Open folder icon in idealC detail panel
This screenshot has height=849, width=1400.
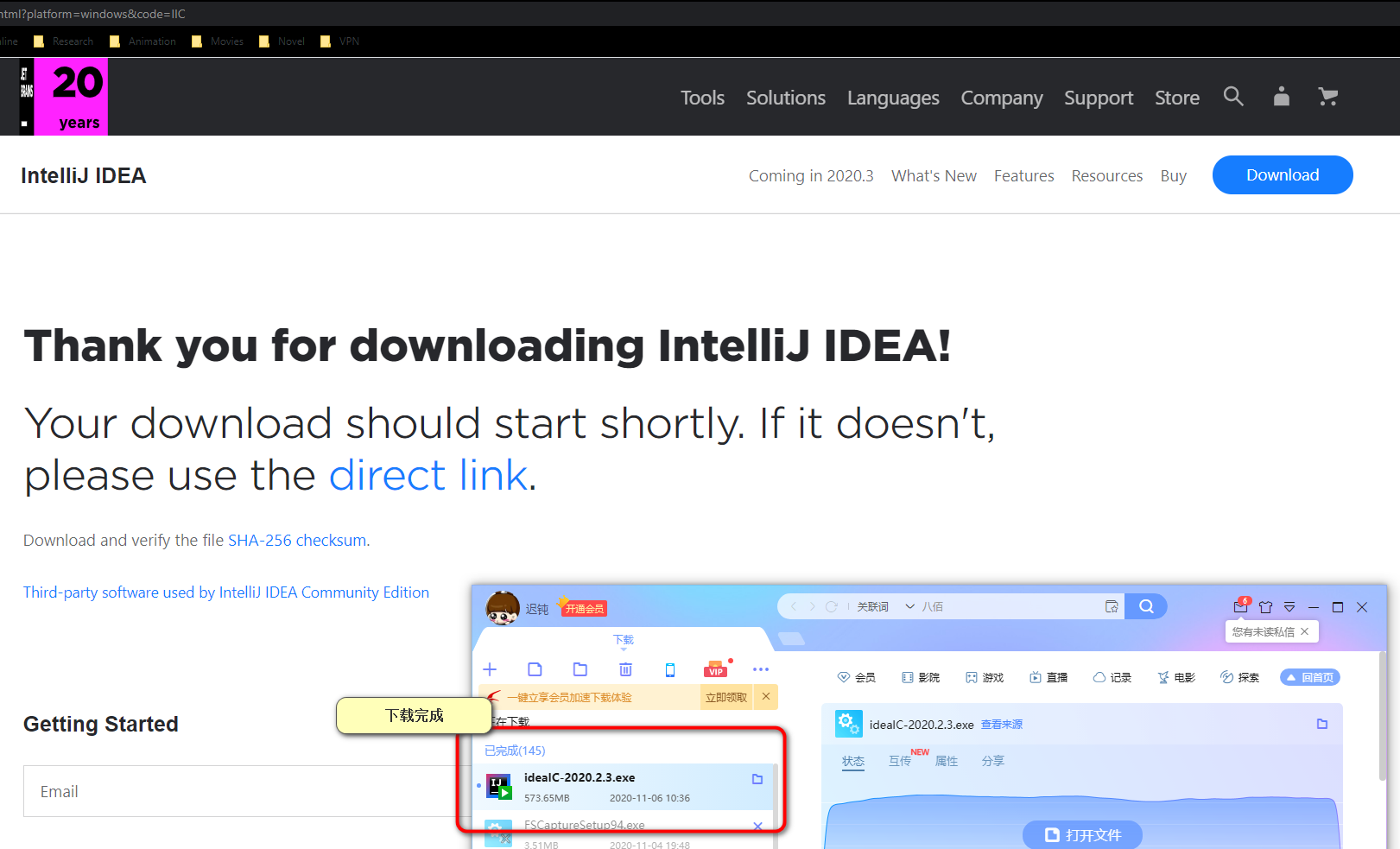1322,724
